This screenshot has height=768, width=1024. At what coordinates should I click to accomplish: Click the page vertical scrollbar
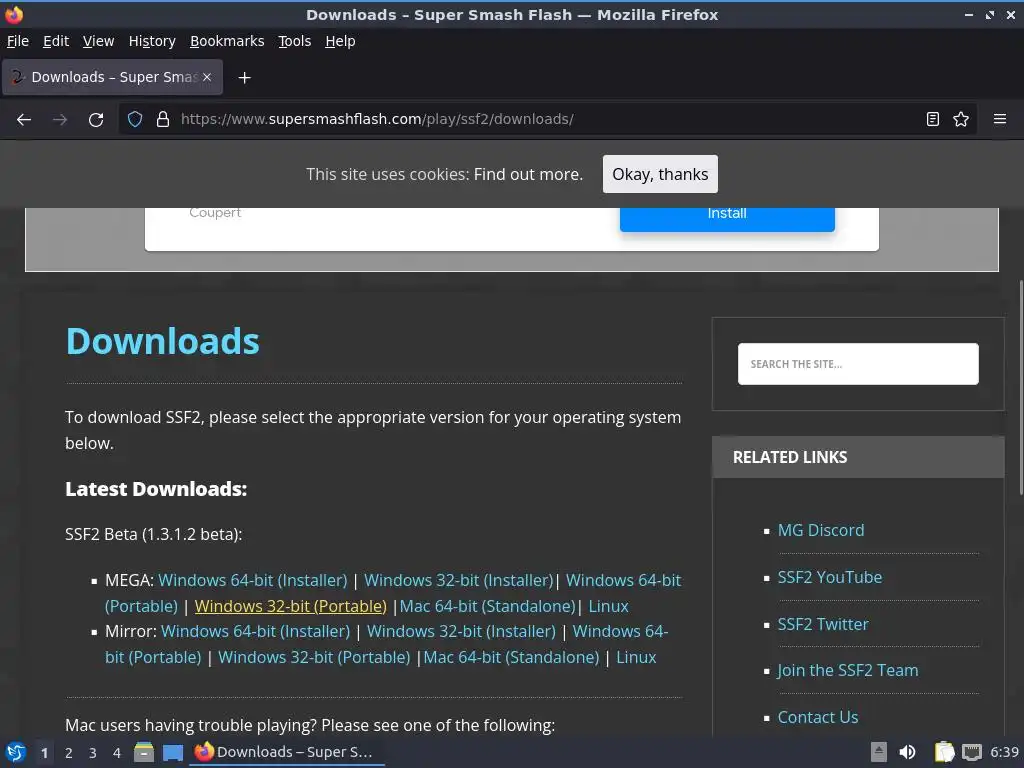coord(1020,388)
